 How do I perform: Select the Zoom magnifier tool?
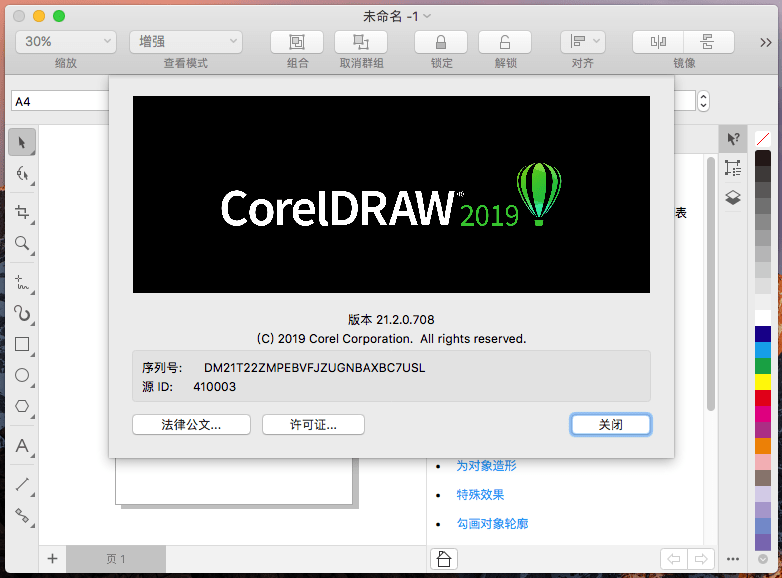[x=21, y=243]
